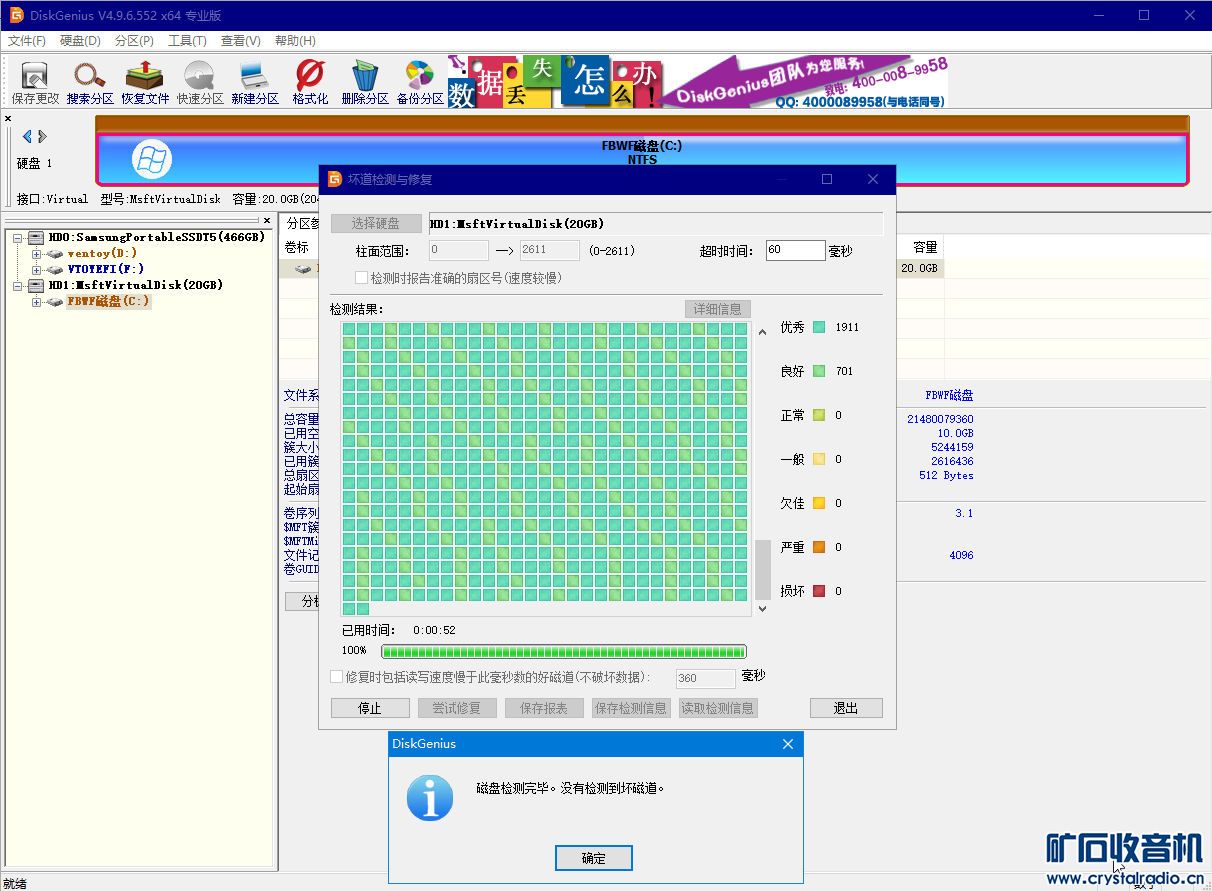The width and height of the screenshot is (1212, 891).
Task: Choose the 新建分区 toolbar icon
Action: 255,82
